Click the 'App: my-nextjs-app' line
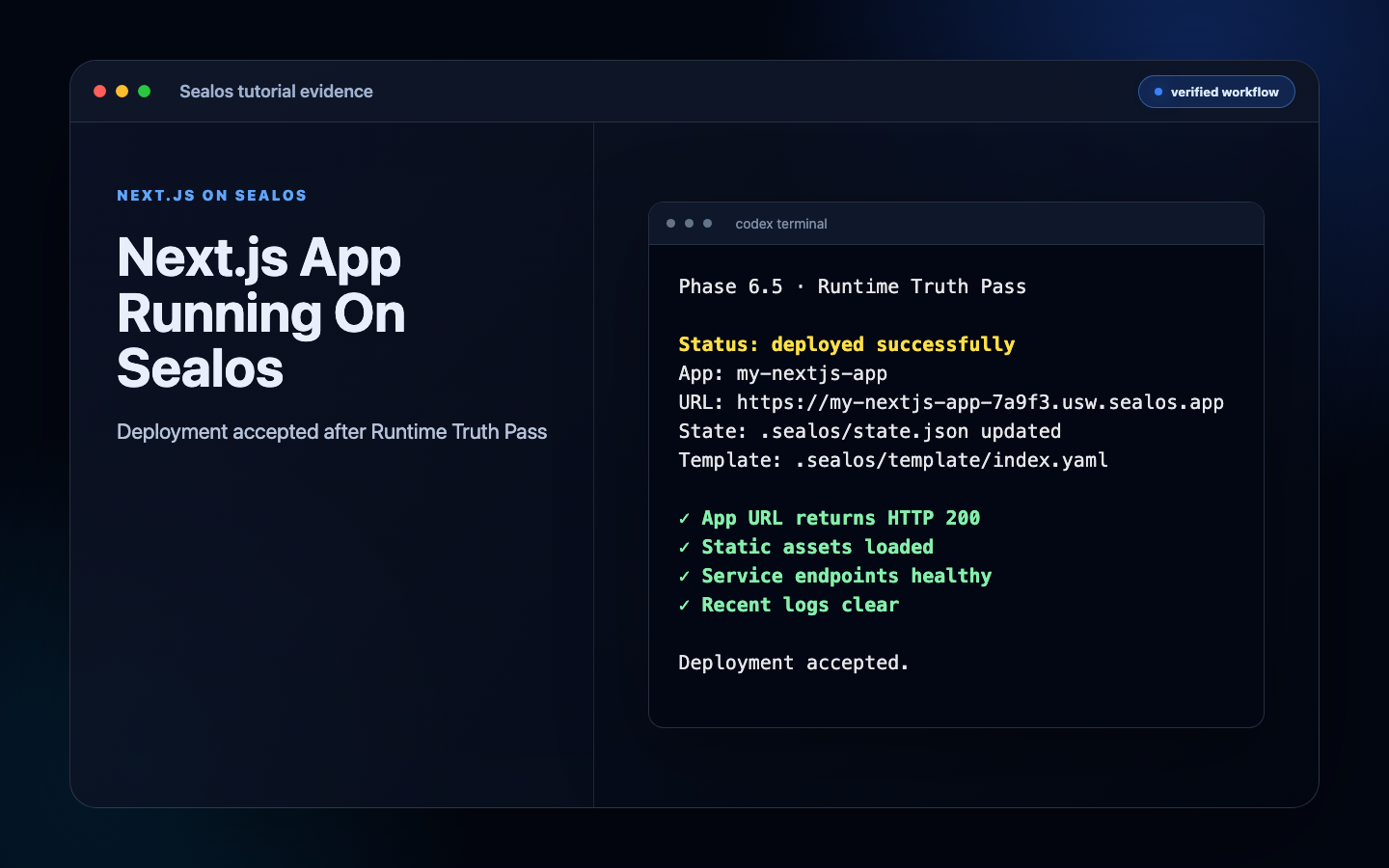 (x=783, y=373)
